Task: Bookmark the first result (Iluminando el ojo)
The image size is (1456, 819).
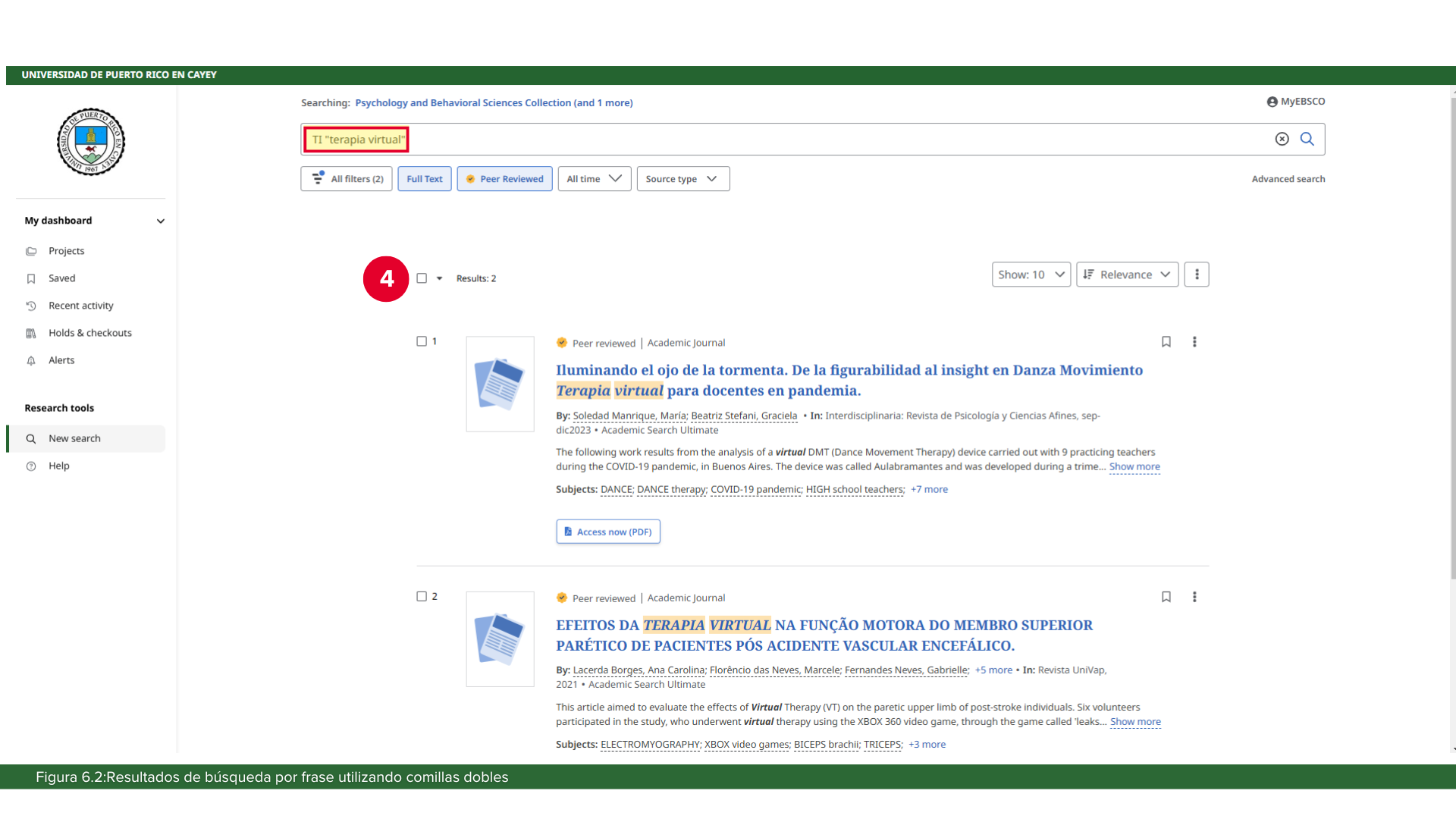Action: (x=1166, y=342)
